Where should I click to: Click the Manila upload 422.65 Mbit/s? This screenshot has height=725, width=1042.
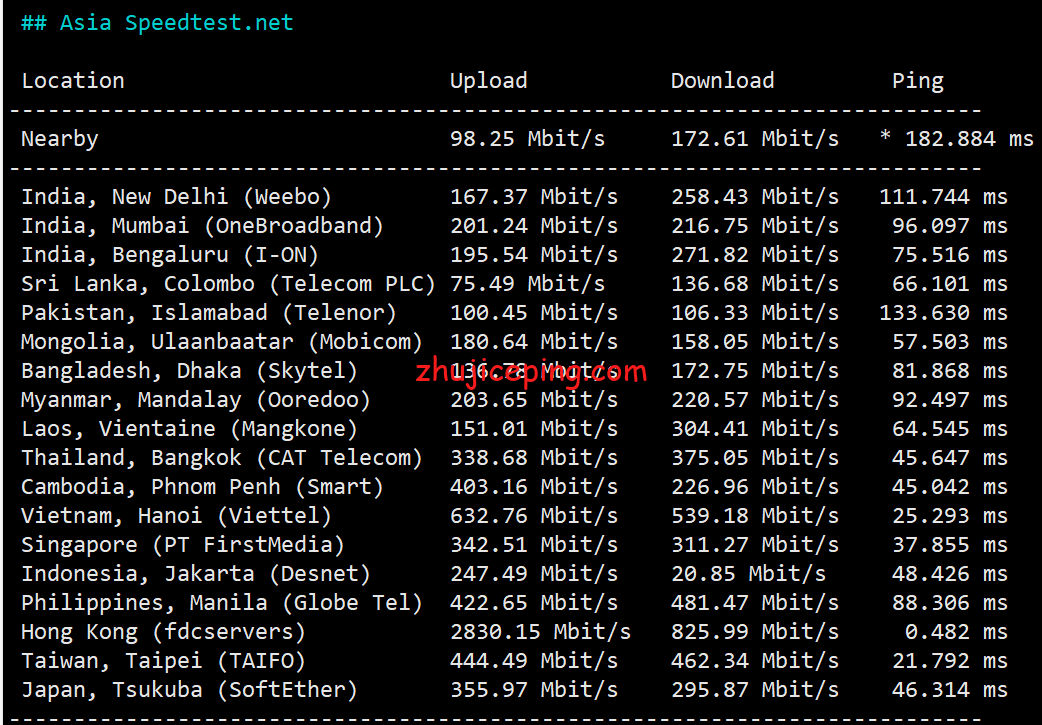534,603
